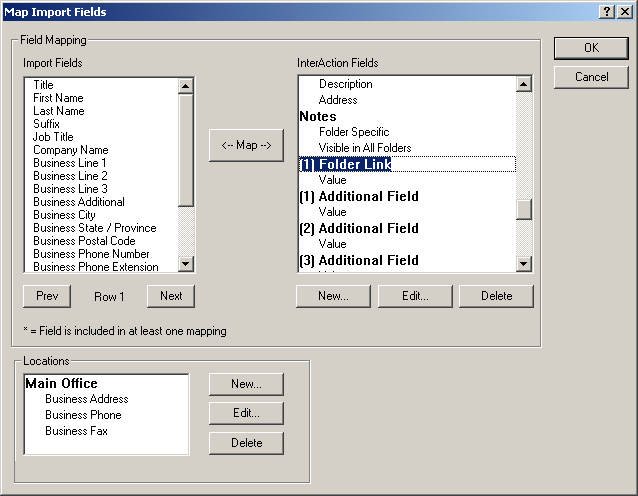The height and width of the screenshot is (496, 638).
Task: Confirm mapping with the OK button
Action: (x=591, y=48)
